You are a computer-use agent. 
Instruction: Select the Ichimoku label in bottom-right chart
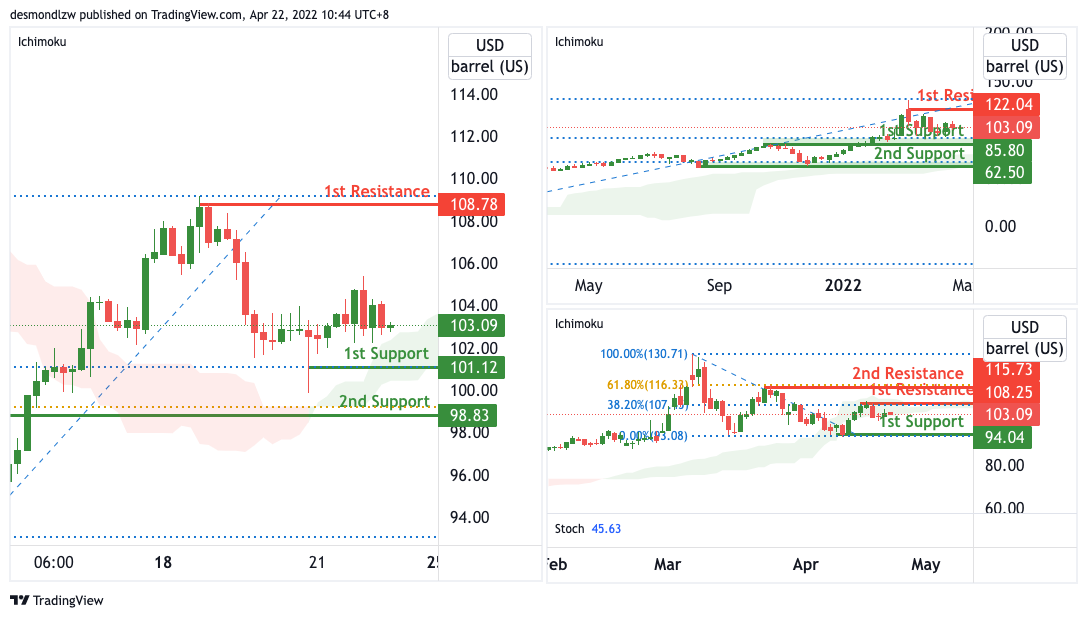[x=579, y=324]
